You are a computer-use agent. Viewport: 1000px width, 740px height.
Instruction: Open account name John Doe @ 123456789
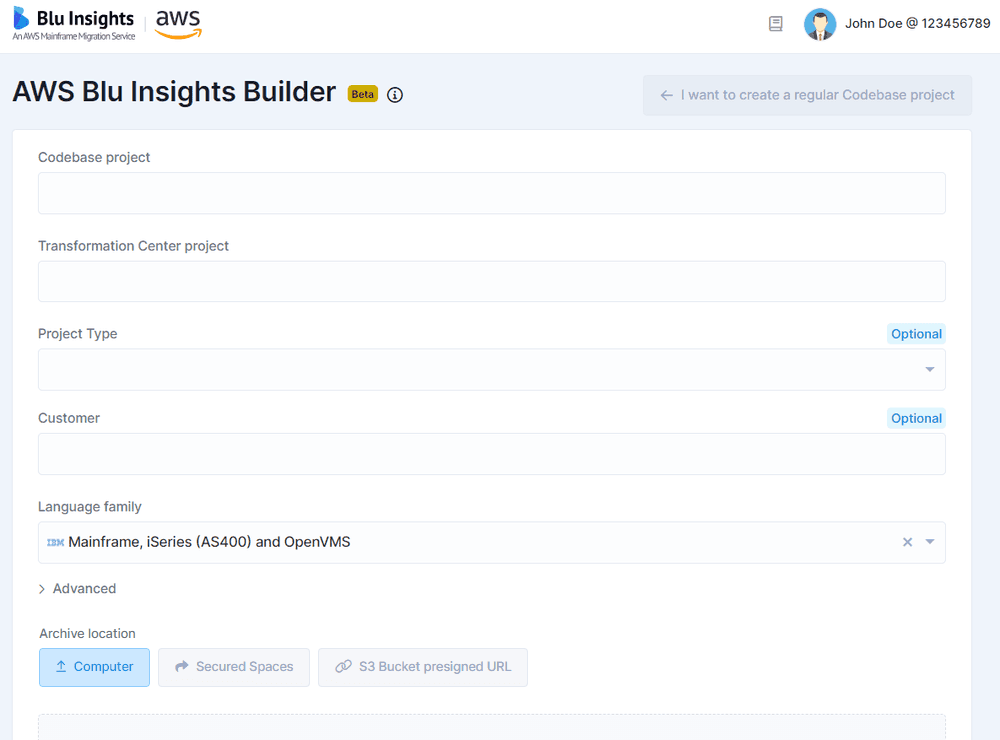(x=918, y=24)
